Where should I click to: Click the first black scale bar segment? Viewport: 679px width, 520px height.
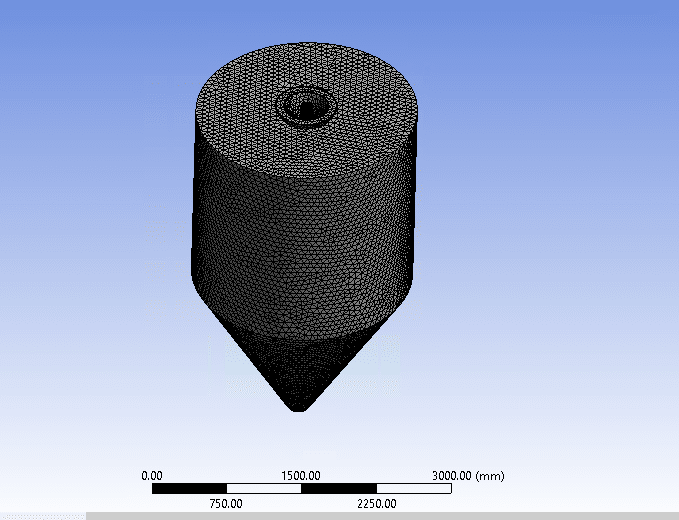[189, 489]
